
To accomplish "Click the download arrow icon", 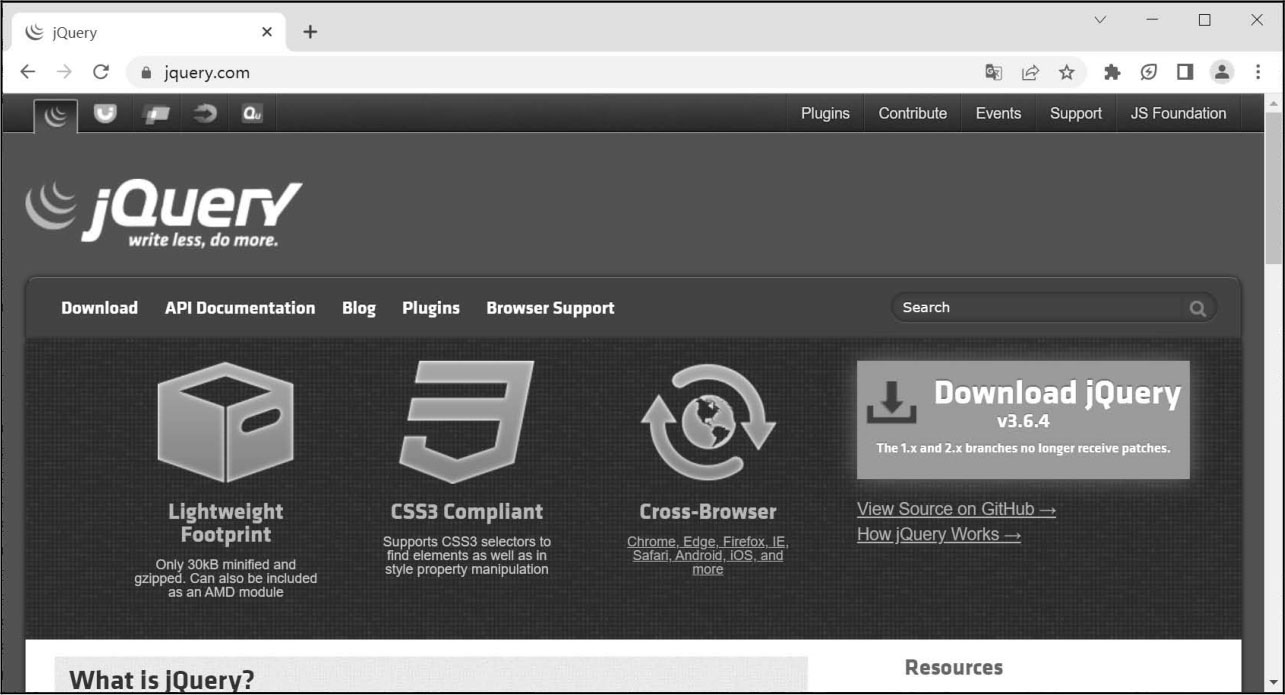I will 891,402.
